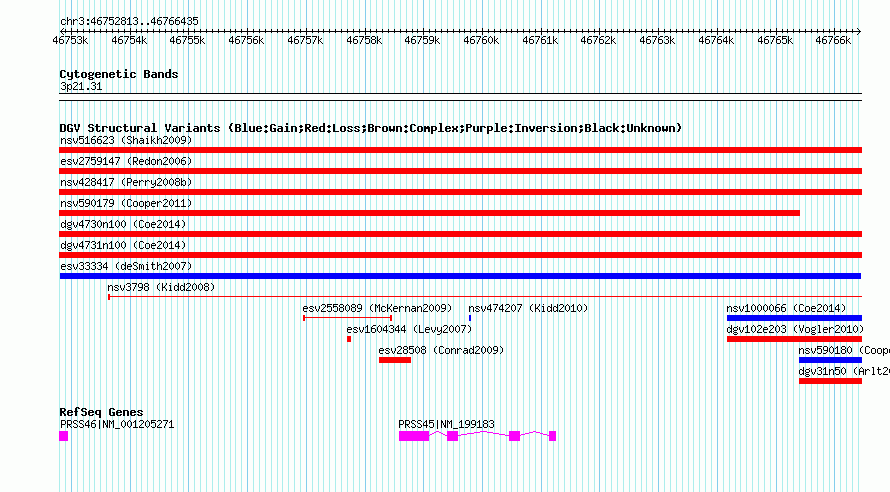The image size is (890, 492).
Task: Click the red bracket line under esv2558089
Action: coord(347,318)
